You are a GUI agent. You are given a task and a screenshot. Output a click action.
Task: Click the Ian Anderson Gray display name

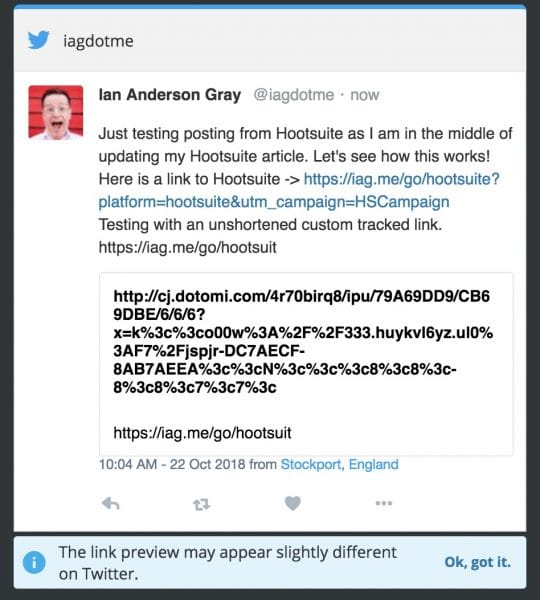[x=170, y=95]
